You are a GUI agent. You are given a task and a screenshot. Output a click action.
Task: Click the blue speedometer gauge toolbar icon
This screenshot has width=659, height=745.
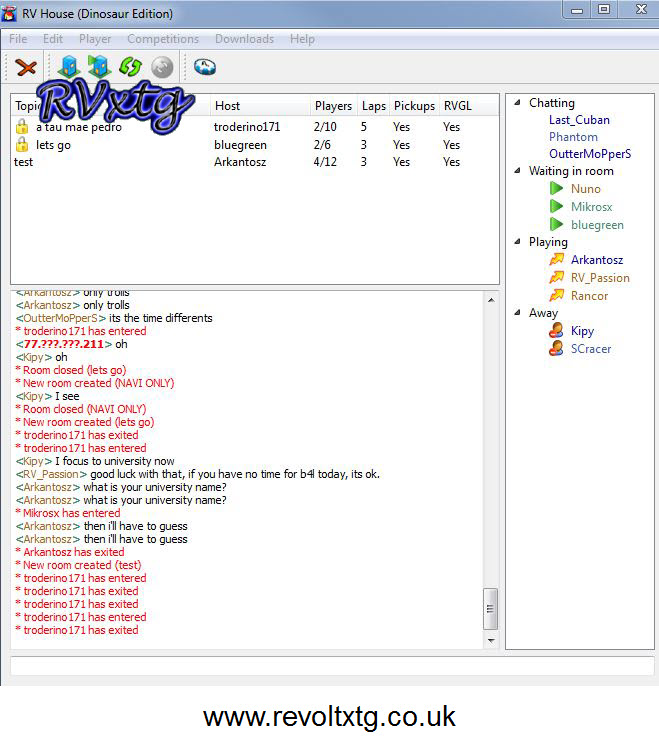click(205, 67)
